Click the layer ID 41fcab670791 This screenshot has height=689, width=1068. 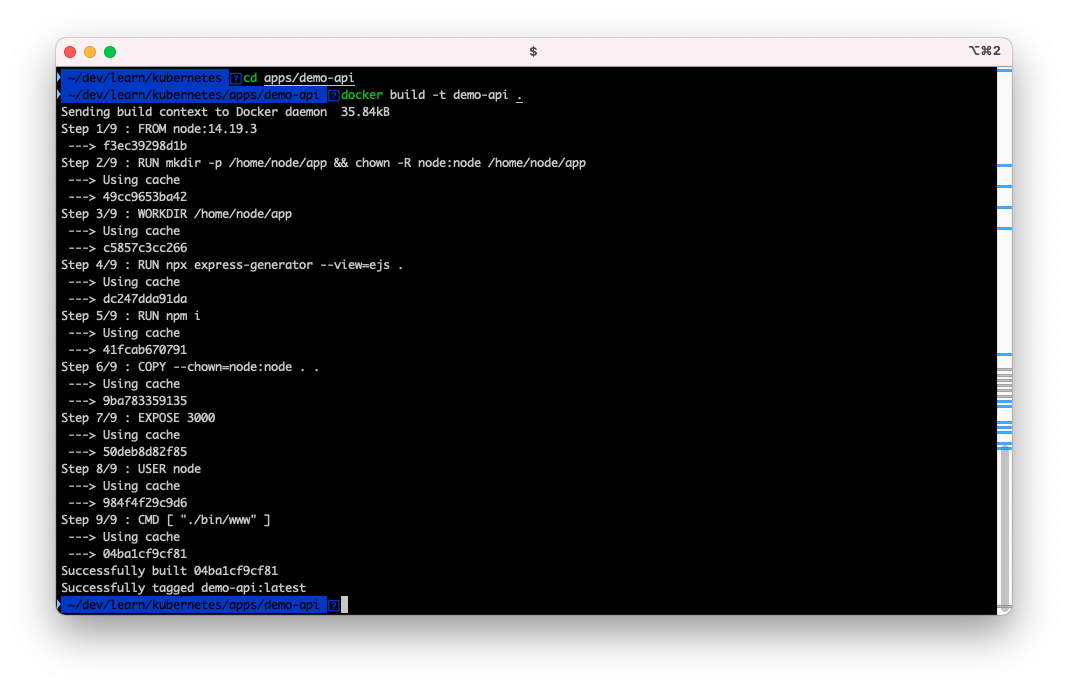click(x=145, y=350)
